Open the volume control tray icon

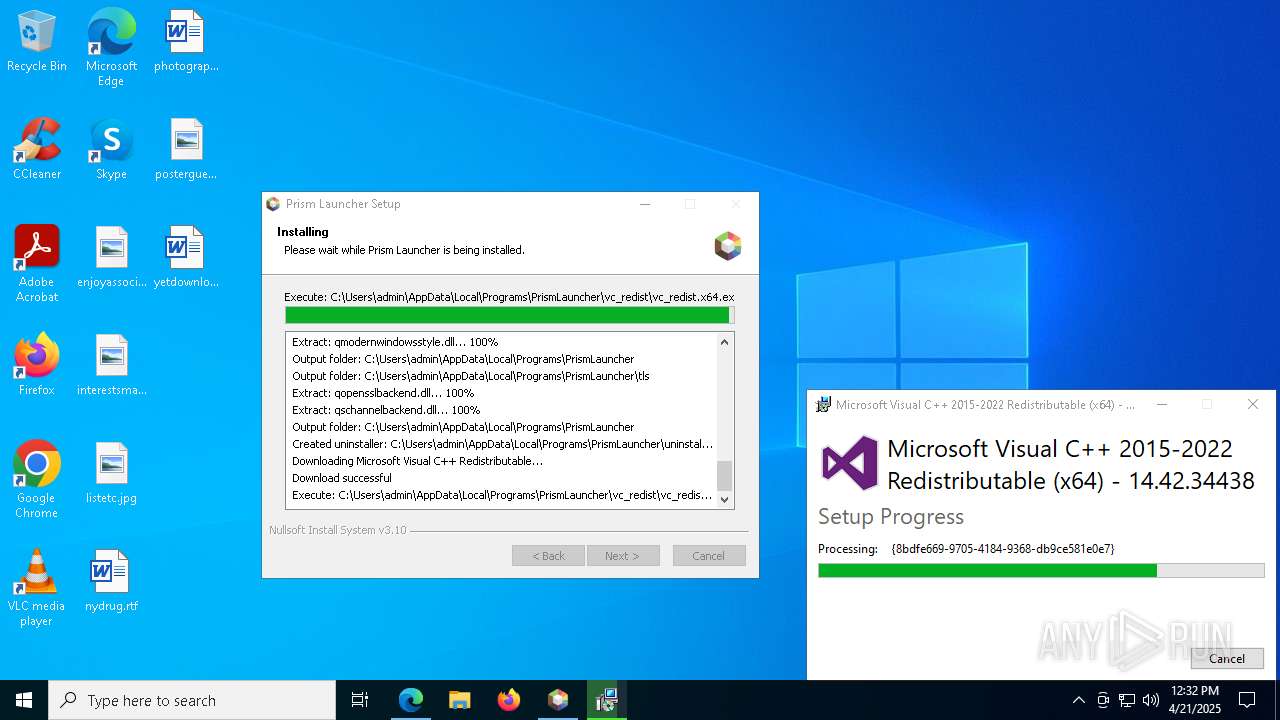pos(1151,700)
